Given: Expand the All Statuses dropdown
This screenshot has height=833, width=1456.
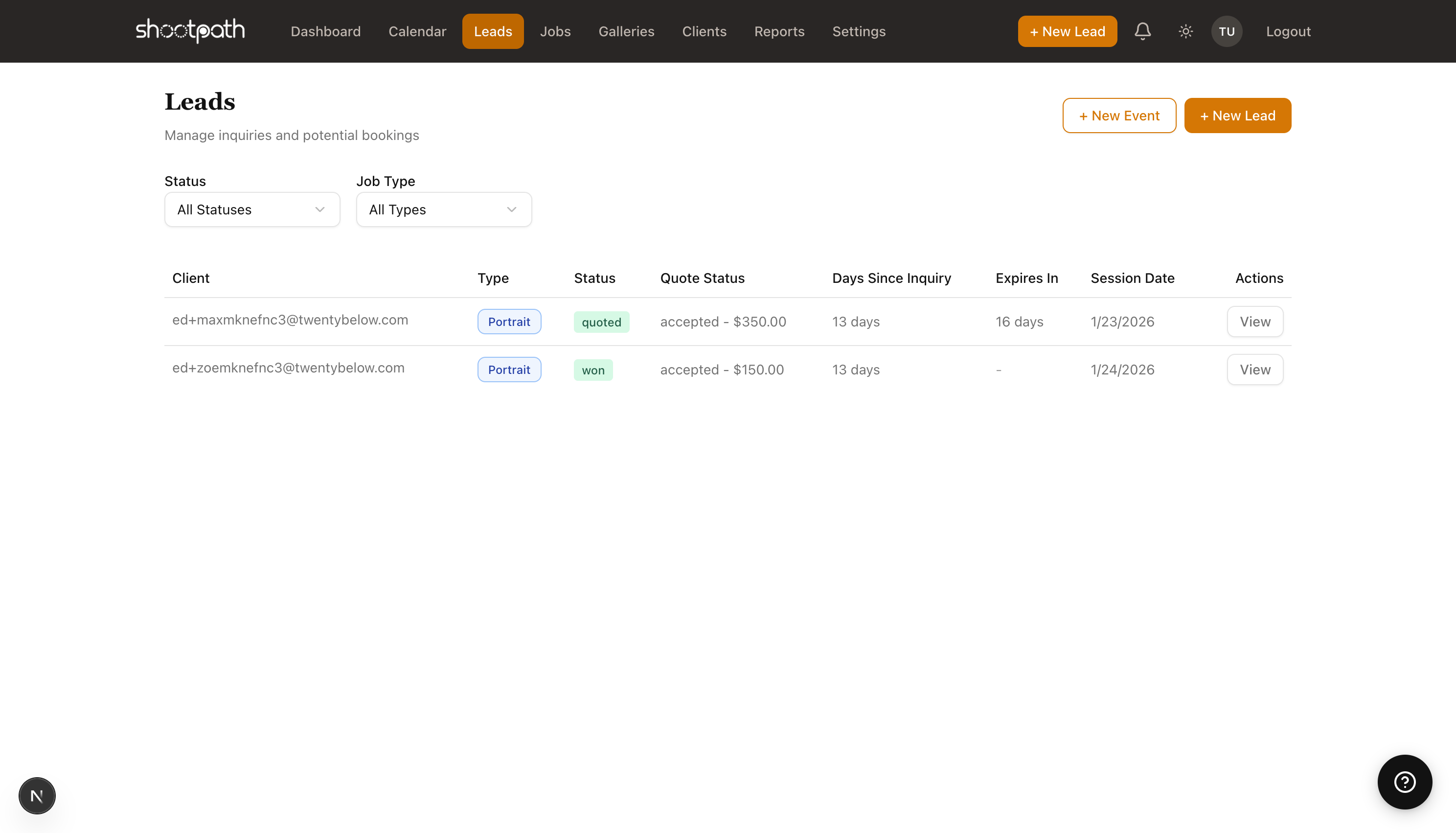Looking at the screenshot, I should tap(252, 209).
